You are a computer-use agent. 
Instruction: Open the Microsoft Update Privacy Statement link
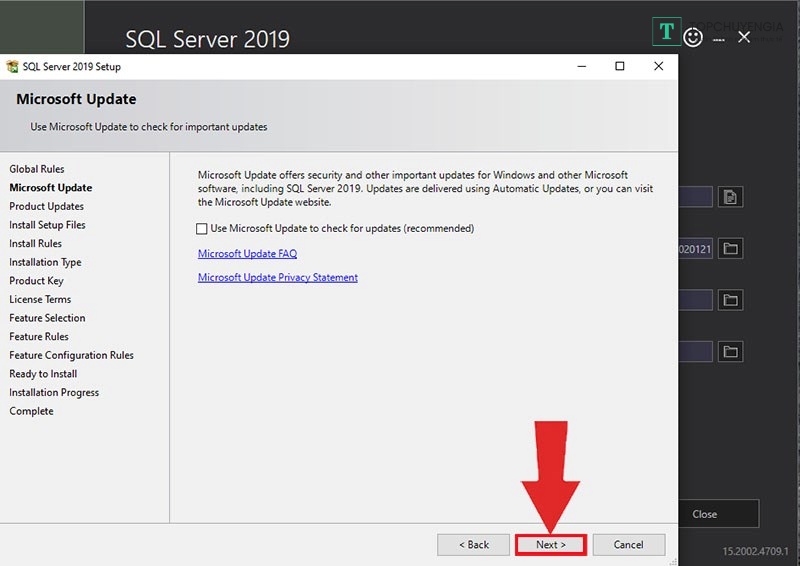coord(277,277)
